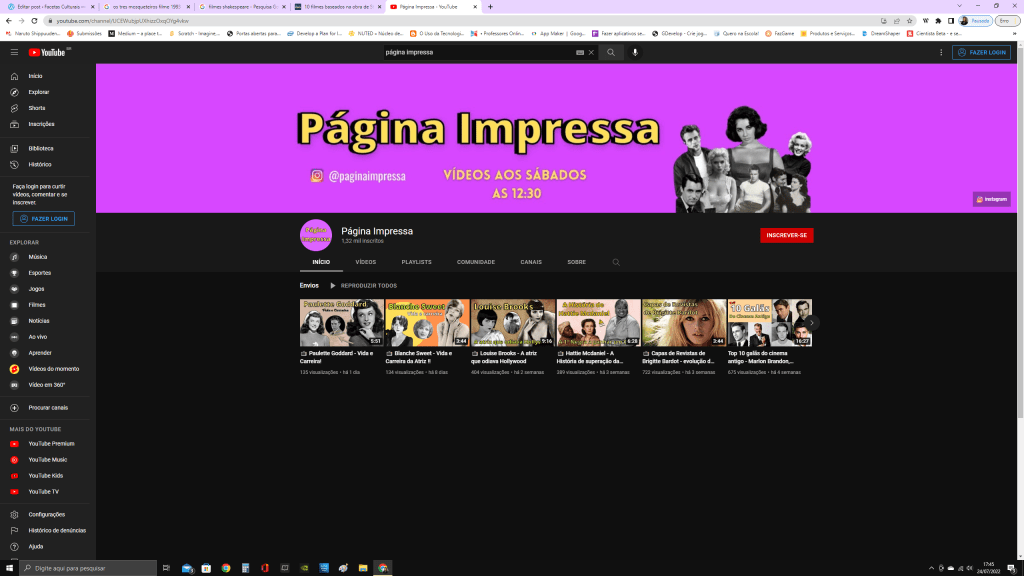Click the Windows taskbar search field

90,568
